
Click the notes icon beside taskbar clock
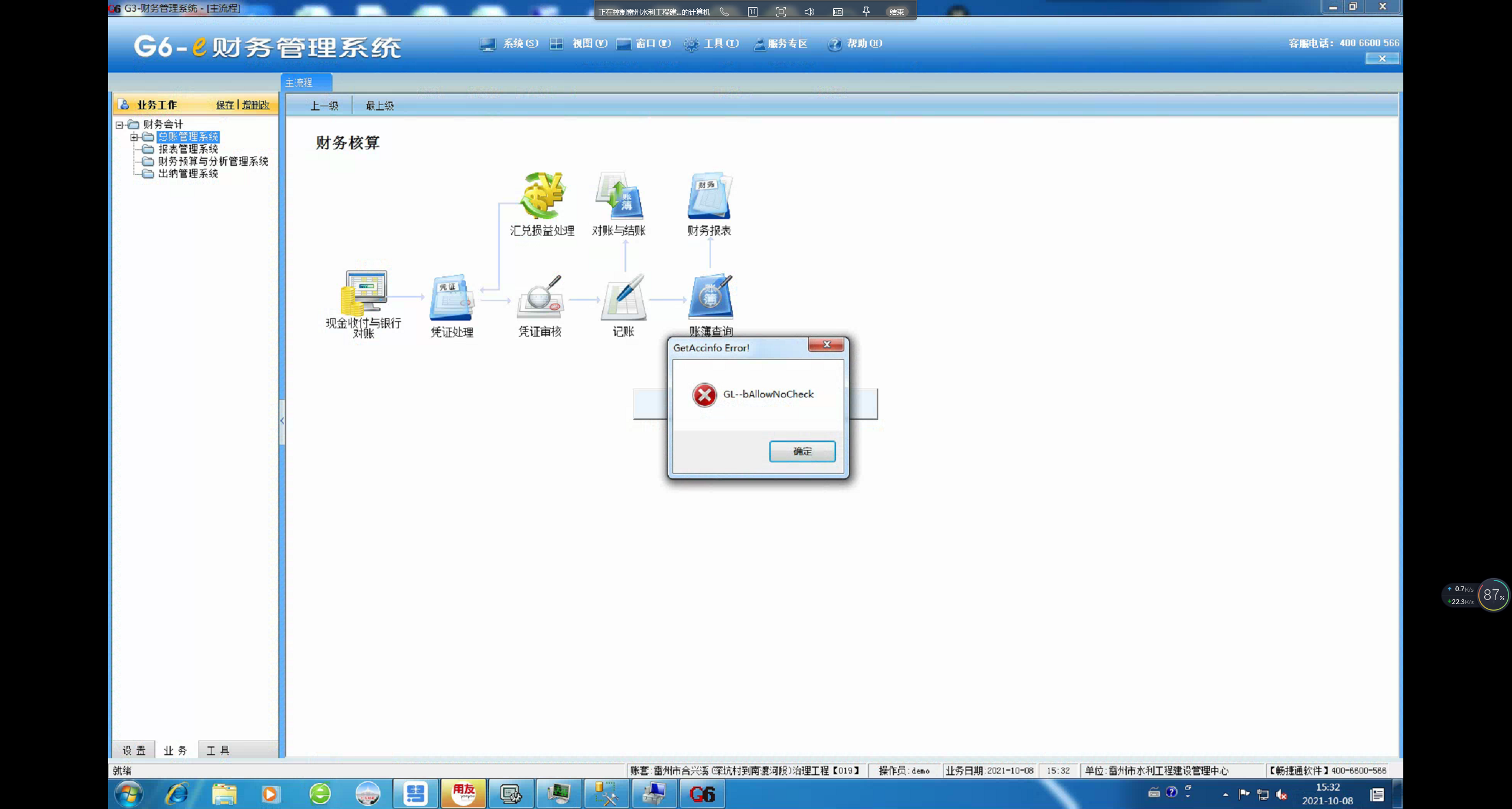(x=1377, y=795)
